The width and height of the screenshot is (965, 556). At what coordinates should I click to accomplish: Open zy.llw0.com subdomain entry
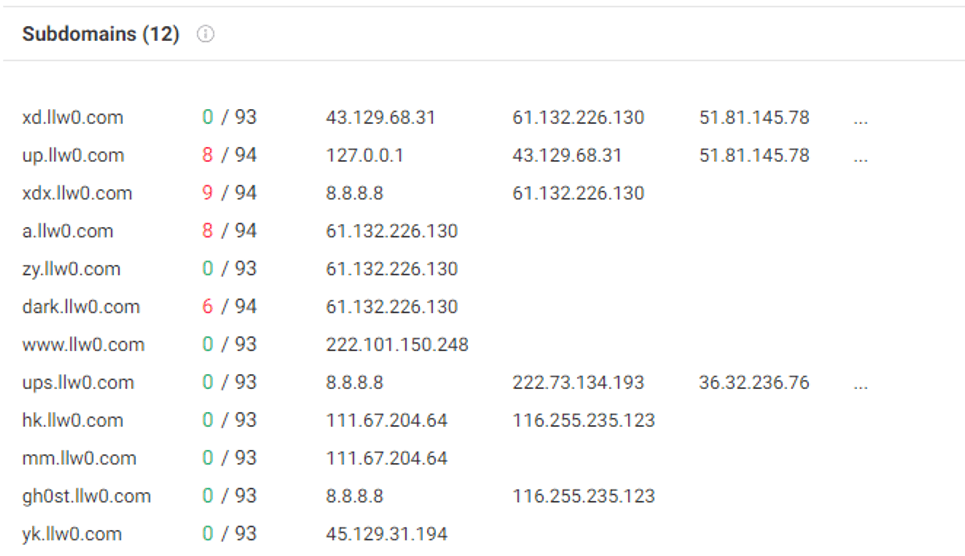coord(71,269)
